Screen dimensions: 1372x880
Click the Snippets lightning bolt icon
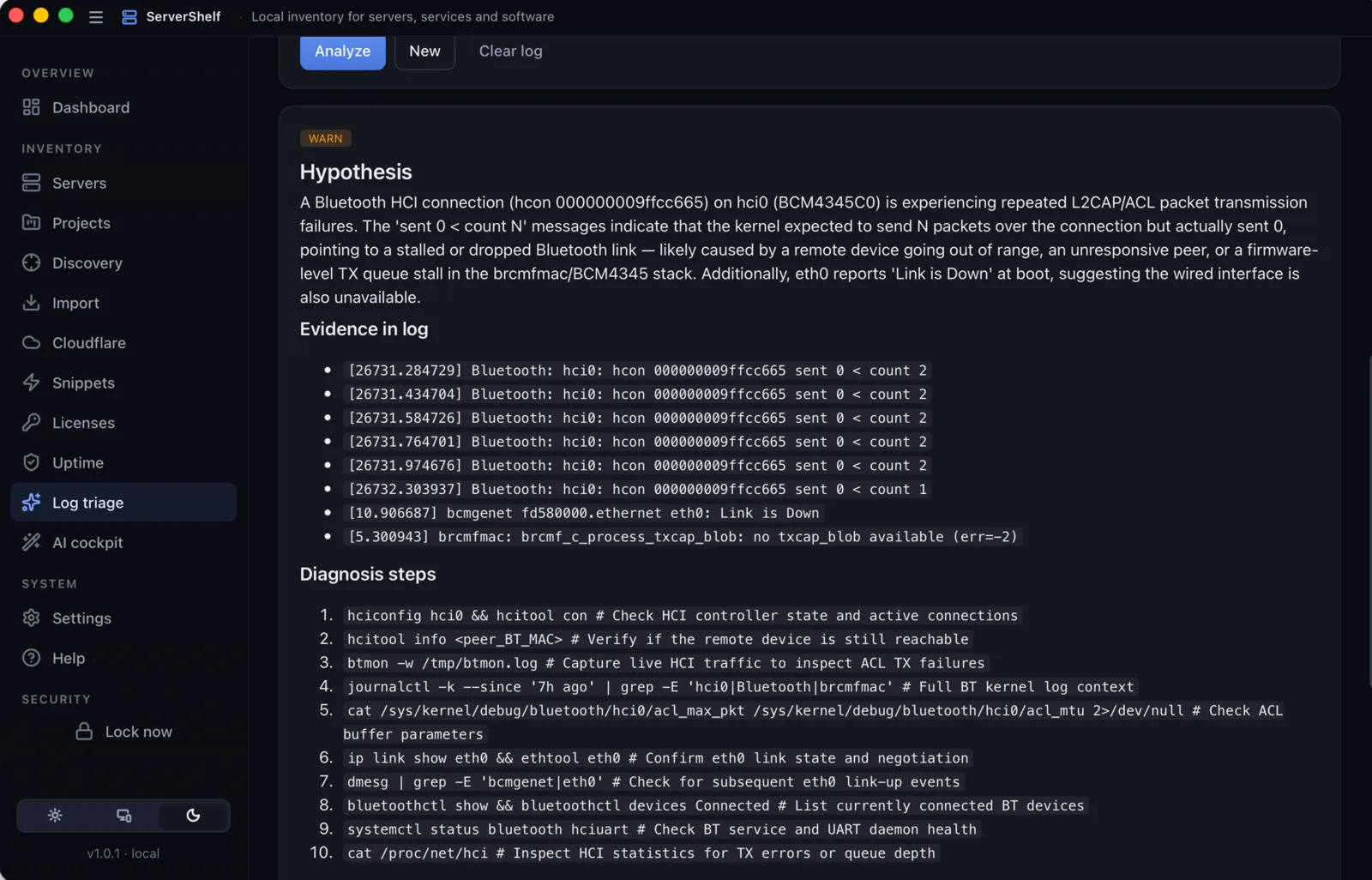pos(32,383)
